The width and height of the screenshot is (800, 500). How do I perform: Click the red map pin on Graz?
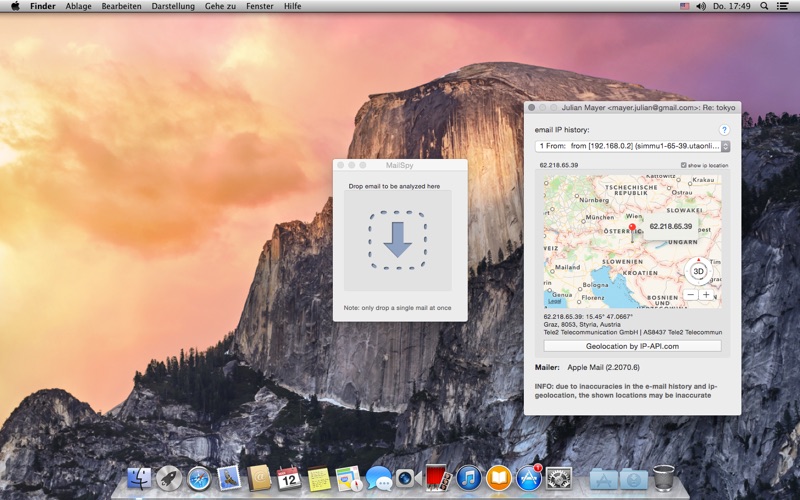click(632, 228)
